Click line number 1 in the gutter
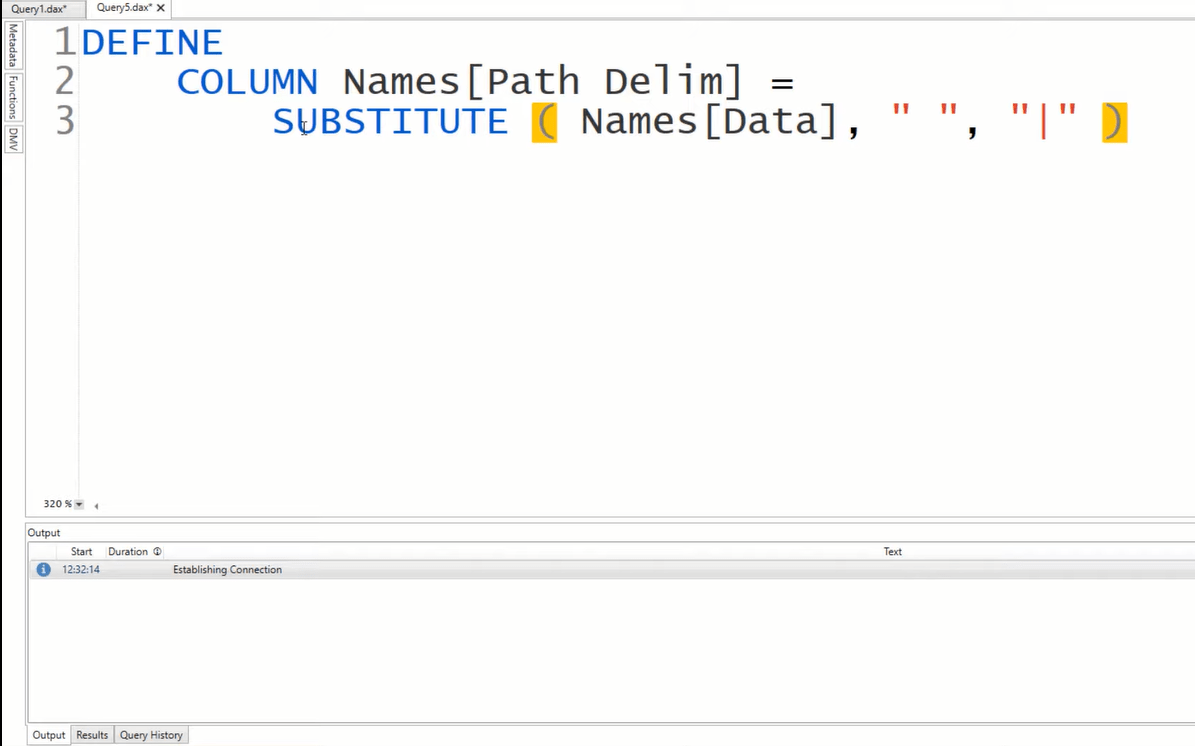The width and height of the screenshot is (1195, 746). tap(65, 42)
